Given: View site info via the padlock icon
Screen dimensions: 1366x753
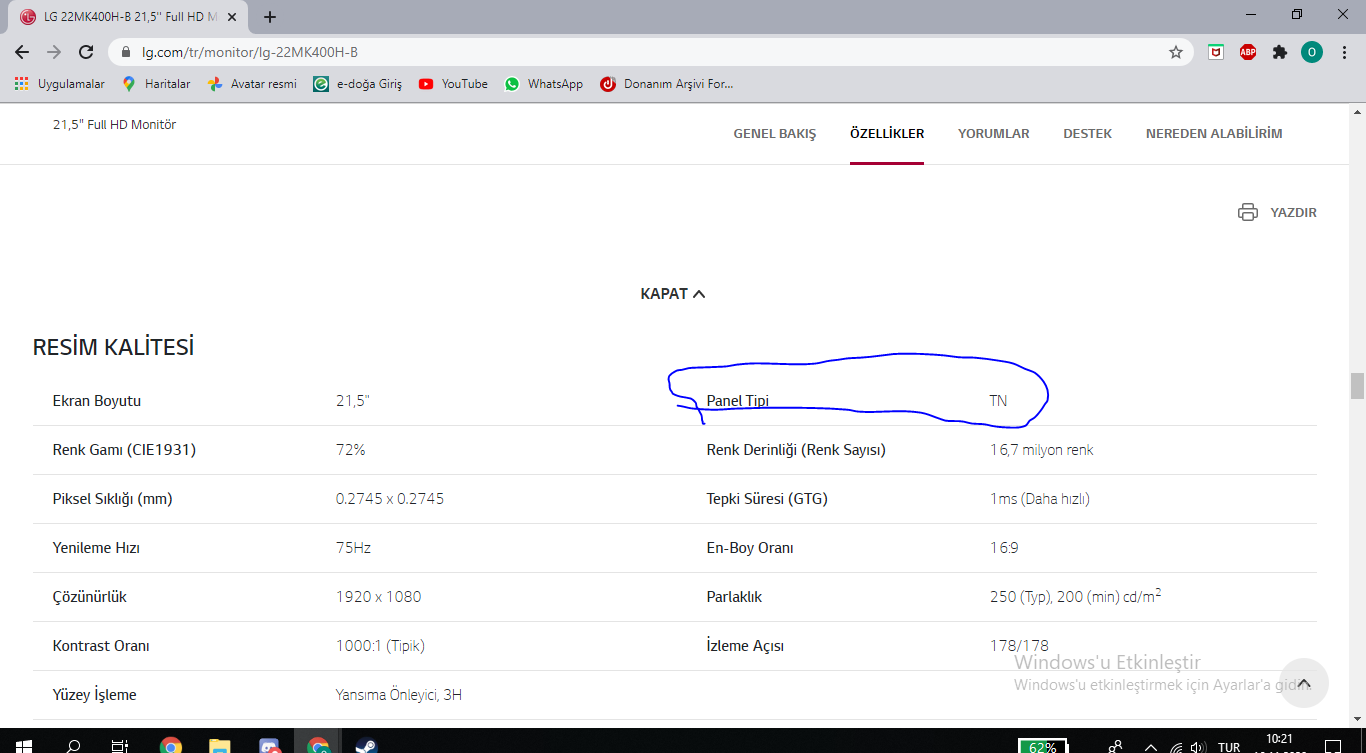Looking at the screenshot, I should [x=126, y=52].
